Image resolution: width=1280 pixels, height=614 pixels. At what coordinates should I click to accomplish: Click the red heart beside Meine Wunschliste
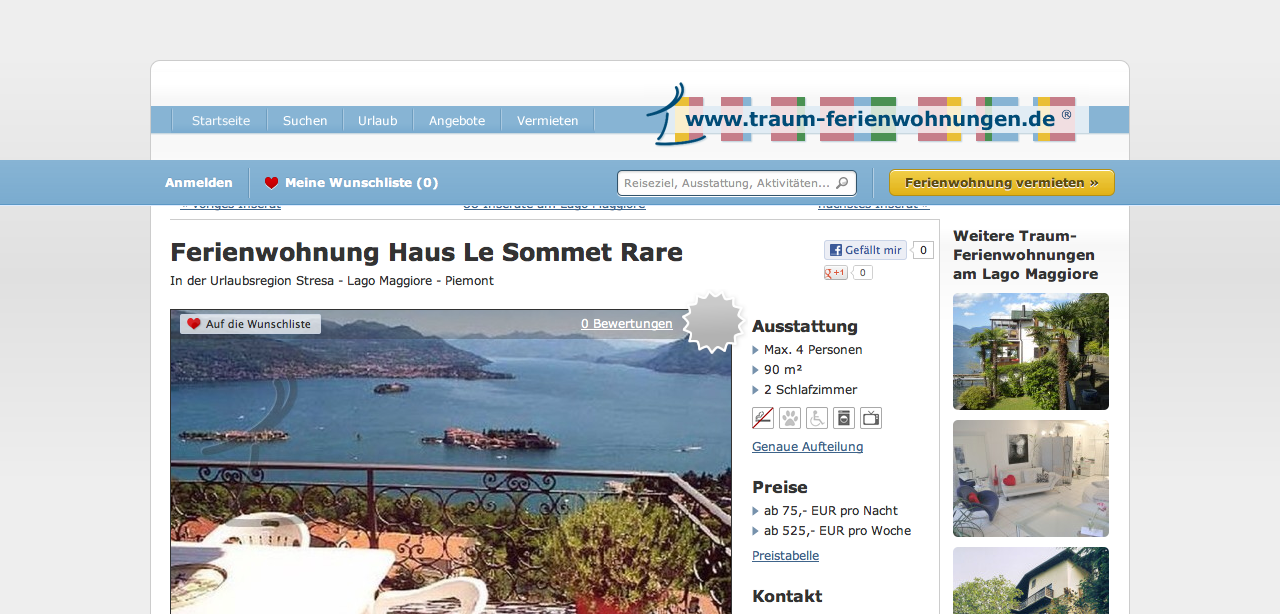tap(271, 183)
